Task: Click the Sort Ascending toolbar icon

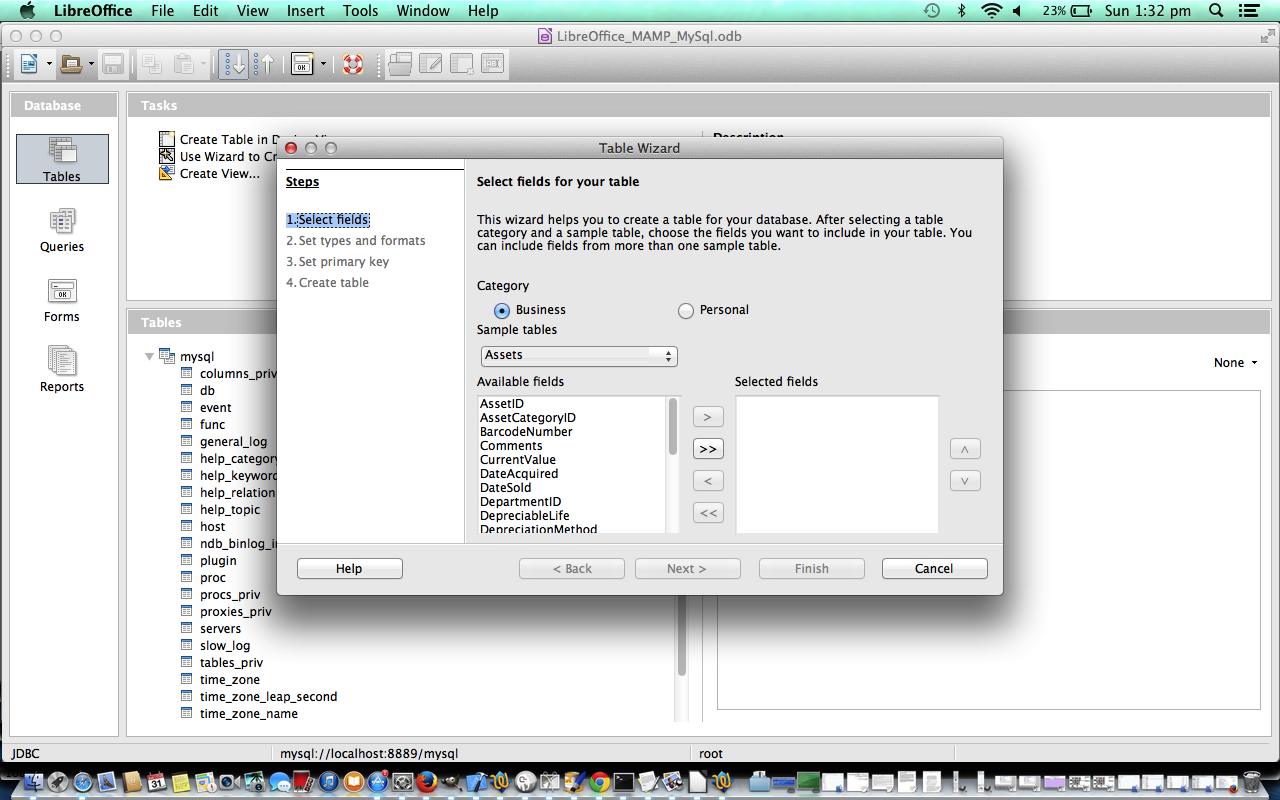Action: point(234,64)
